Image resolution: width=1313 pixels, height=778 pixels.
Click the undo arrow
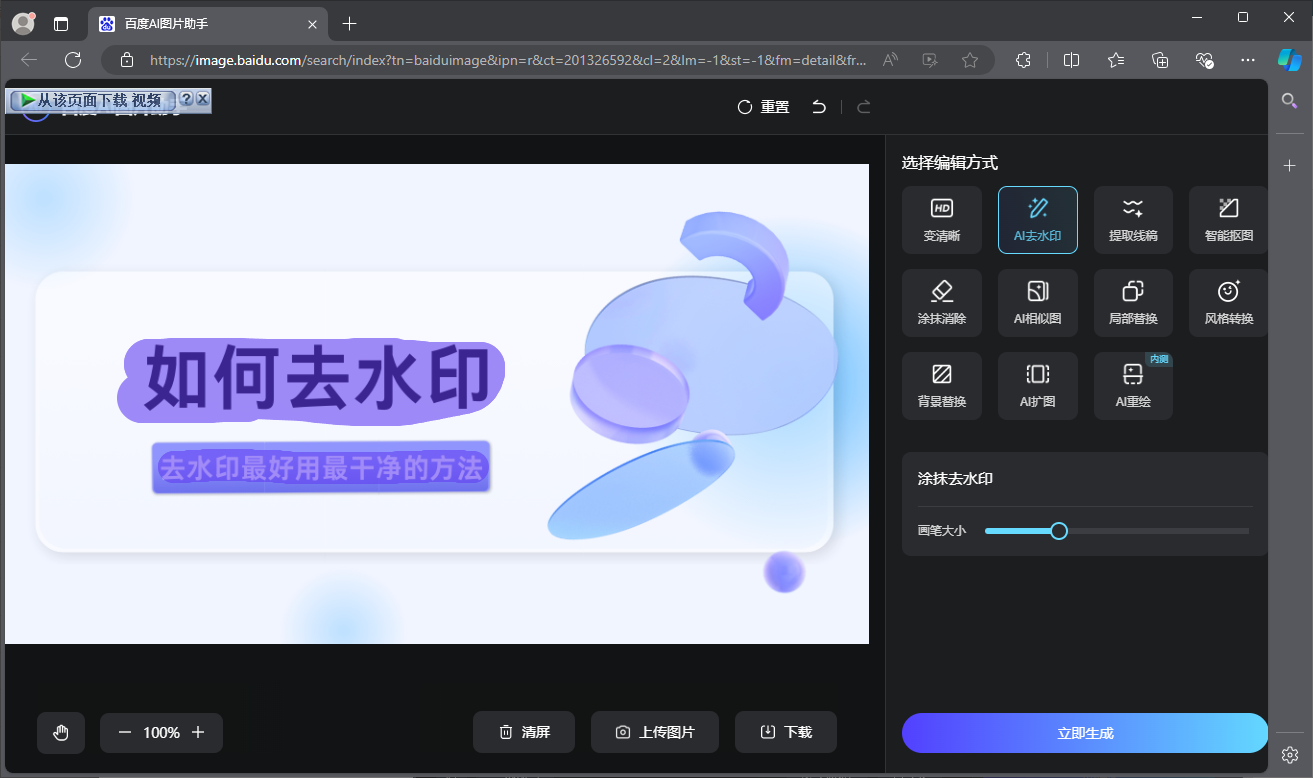[x=818, y=106]
